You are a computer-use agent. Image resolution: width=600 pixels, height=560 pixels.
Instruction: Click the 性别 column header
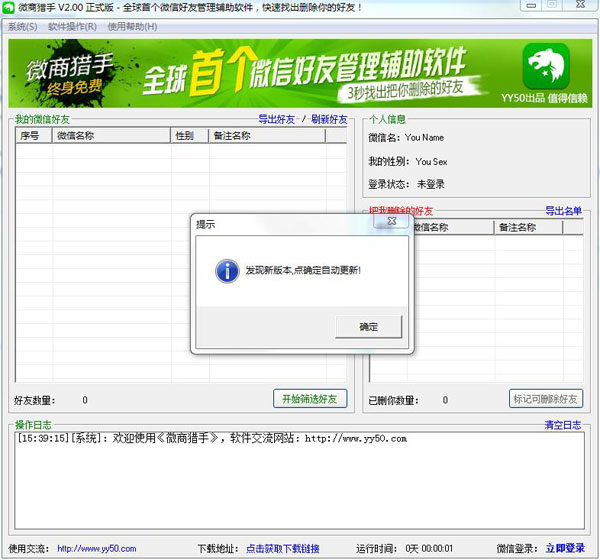(x=189, y=136)
